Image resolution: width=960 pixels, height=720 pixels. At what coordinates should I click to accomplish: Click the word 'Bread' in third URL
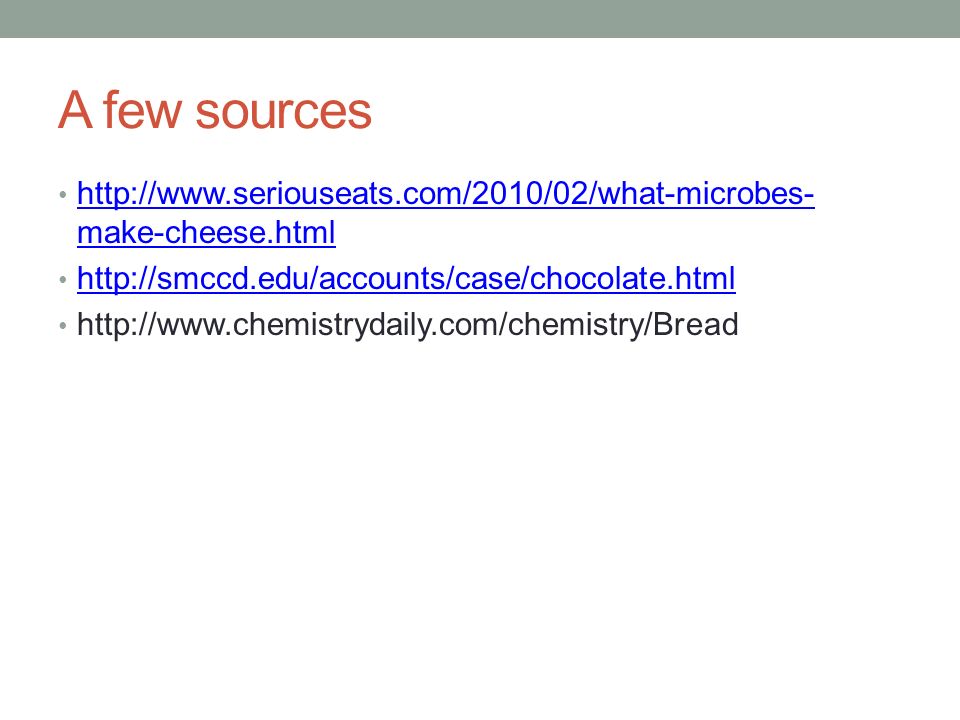pos(696,324)
